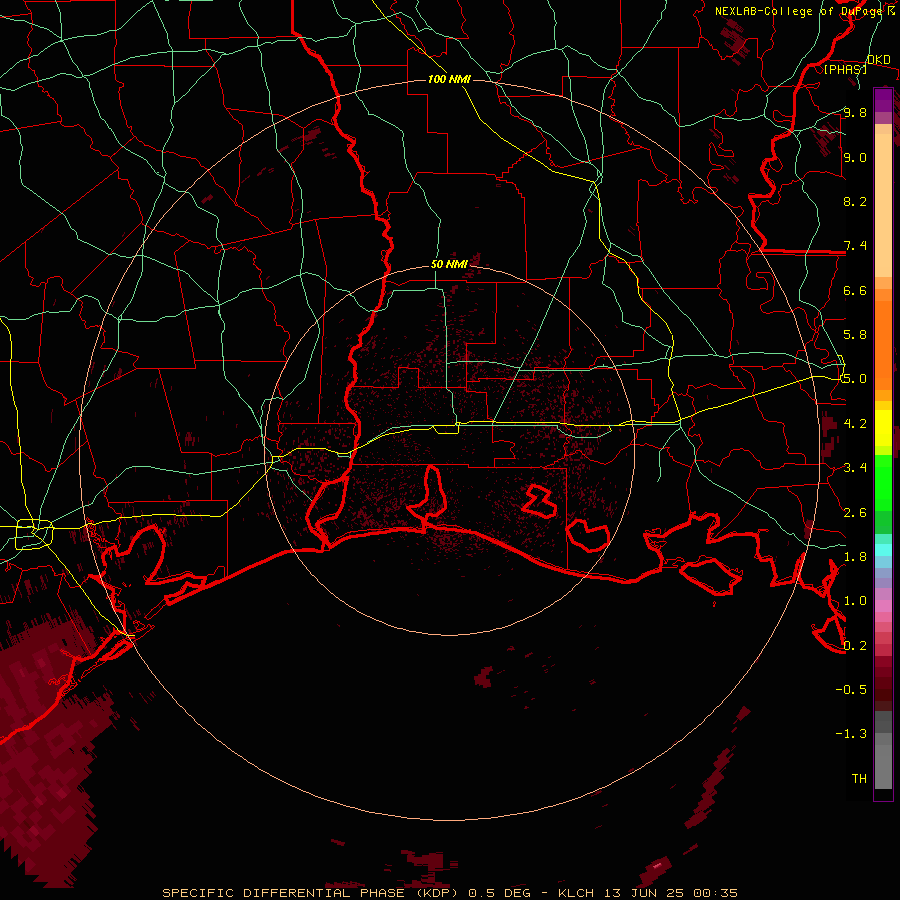Click the 8.2 value on the scale
Image resolution: width=900 pixels, height=900 pixels.
(855, 201)
